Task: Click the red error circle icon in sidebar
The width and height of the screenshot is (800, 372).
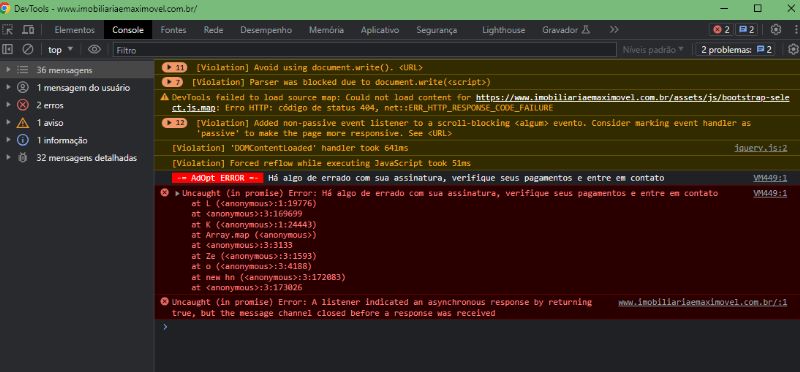Action: coord(23,105)
